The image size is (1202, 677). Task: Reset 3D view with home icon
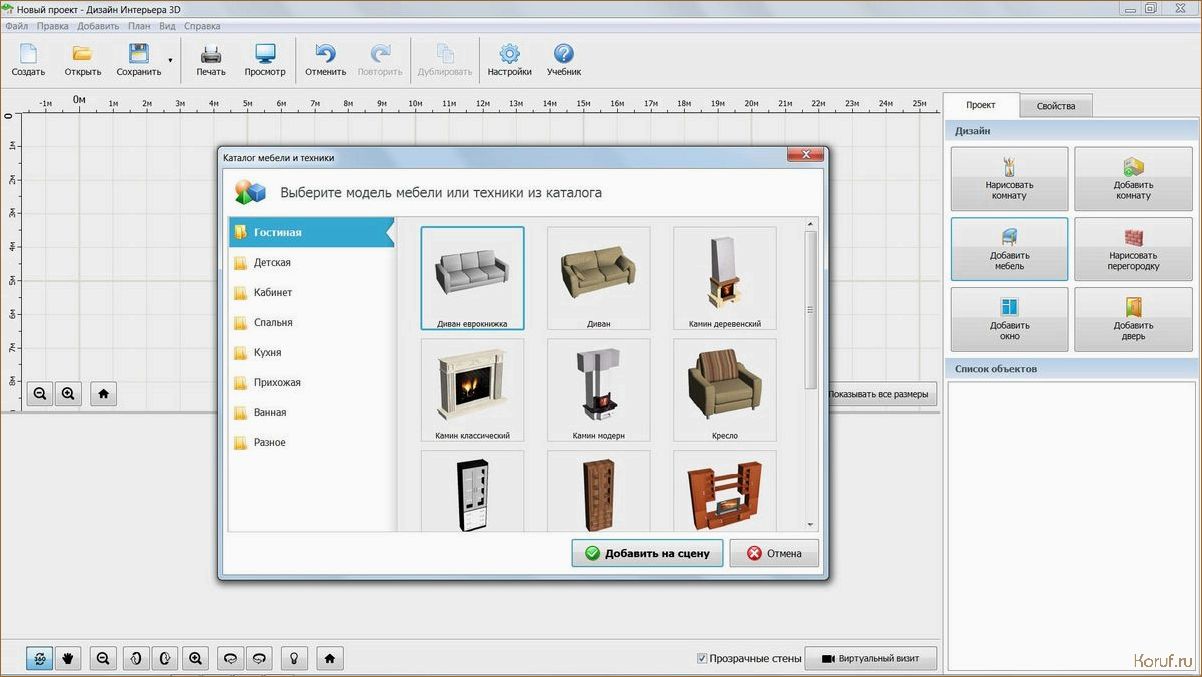pos(330,658)
